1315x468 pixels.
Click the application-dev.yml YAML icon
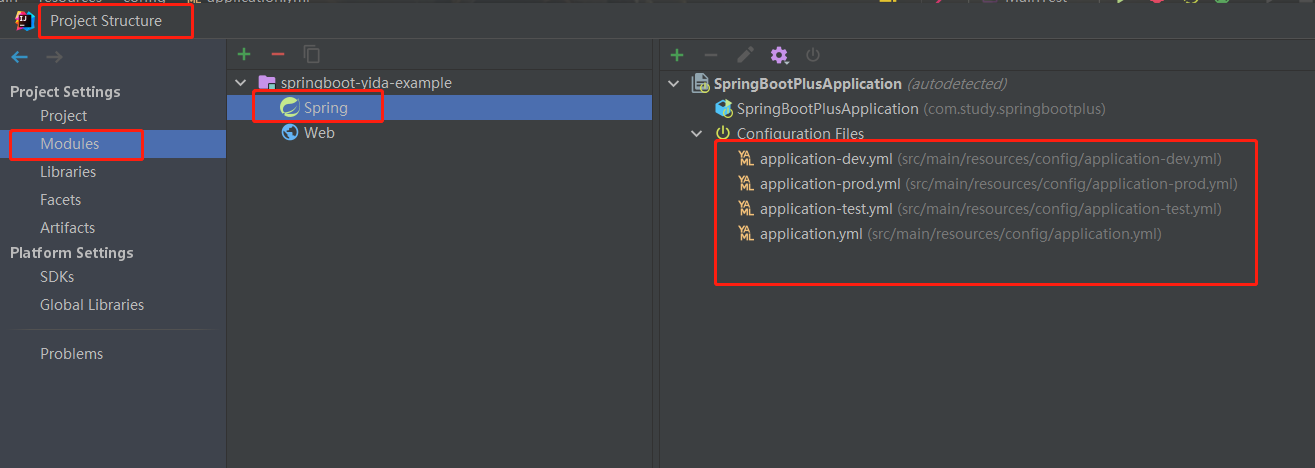pyautogui.click(x=746, y=159)
